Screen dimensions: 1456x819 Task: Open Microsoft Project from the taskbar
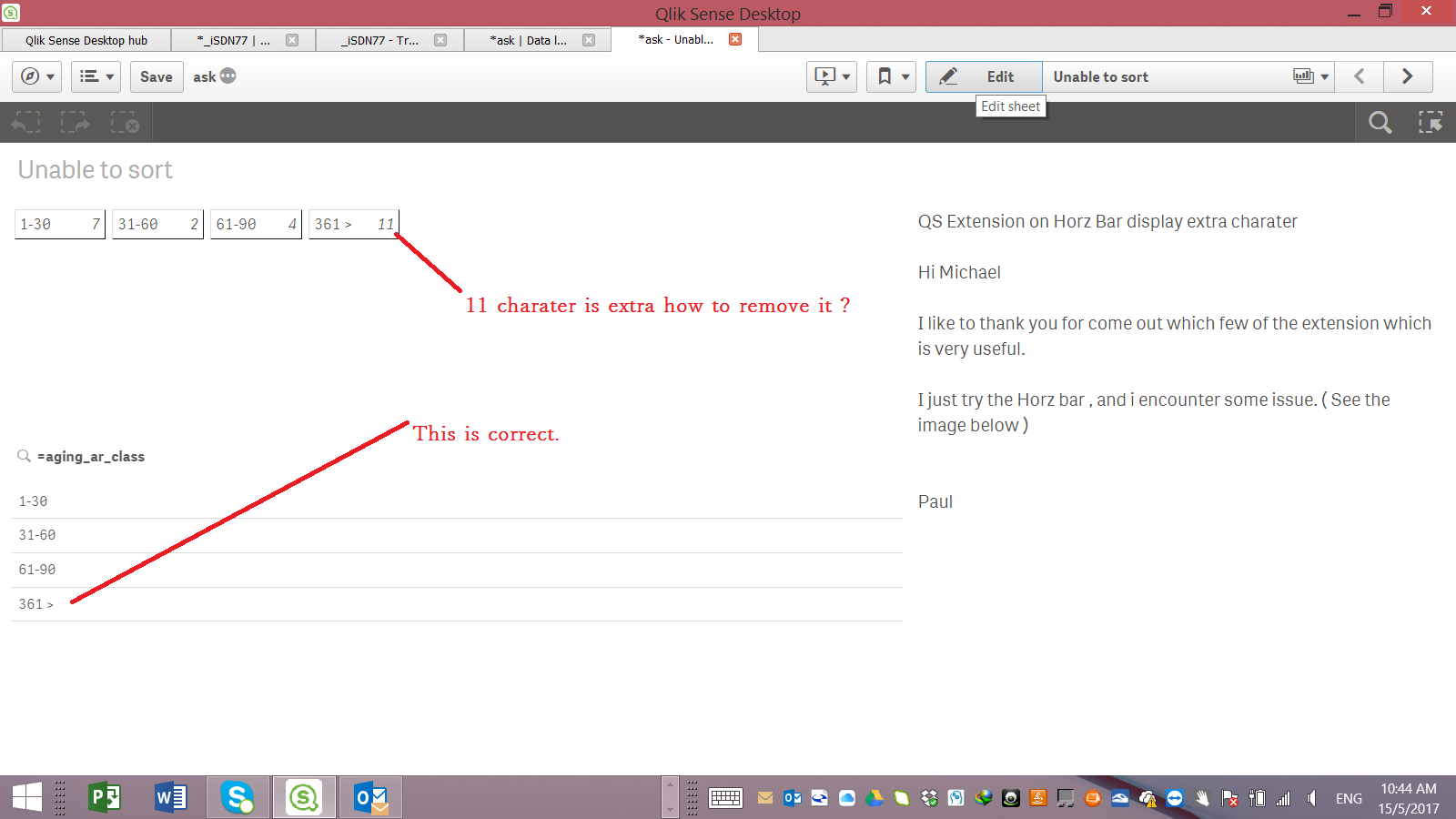[106, 798]
